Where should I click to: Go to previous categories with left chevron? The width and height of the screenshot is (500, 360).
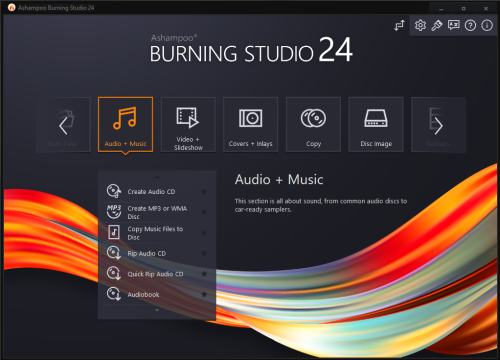coord(63,126)
